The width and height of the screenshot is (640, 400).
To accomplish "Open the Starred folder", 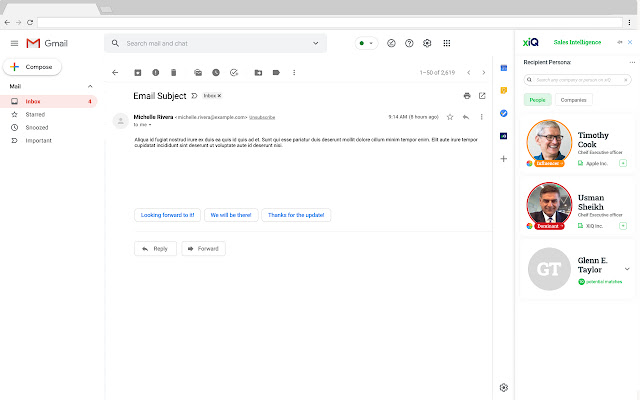I will [x=35, y=115].
